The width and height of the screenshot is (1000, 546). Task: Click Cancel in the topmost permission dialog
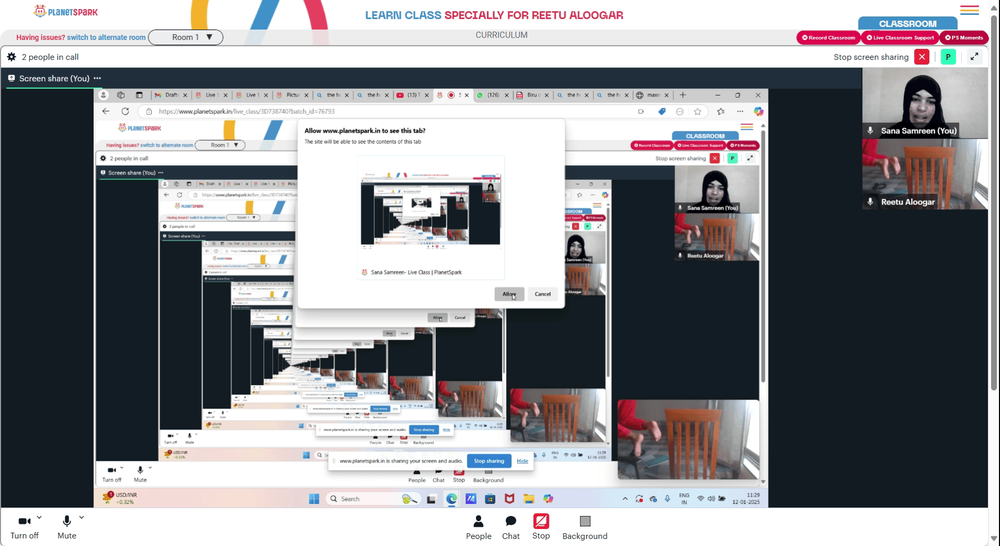click(542, 294)
